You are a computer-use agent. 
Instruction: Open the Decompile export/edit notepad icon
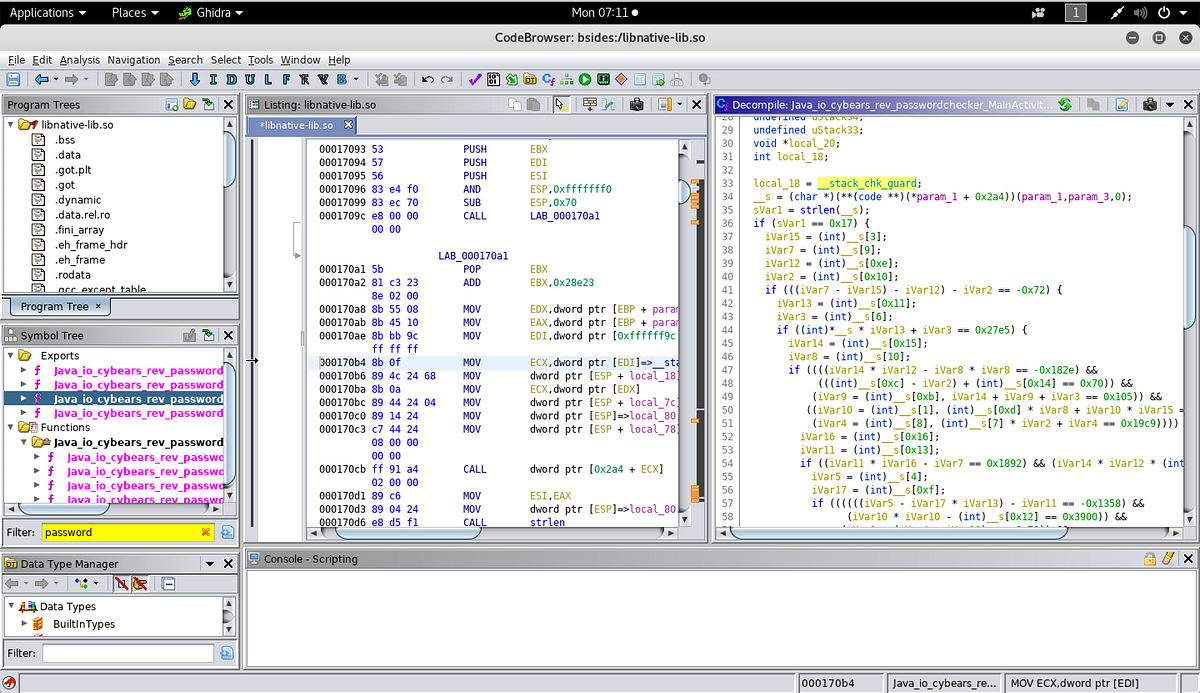pos(1122,104)
